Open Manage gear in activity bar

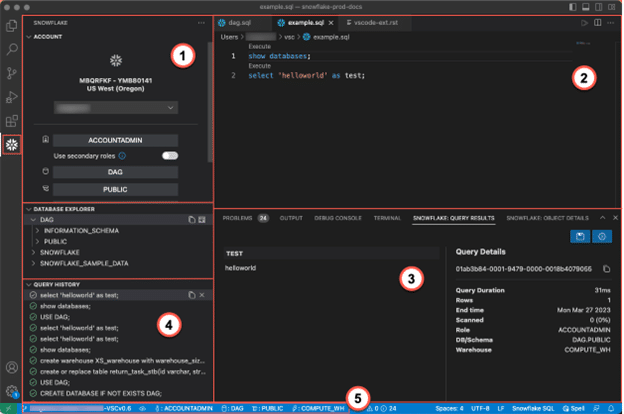[x=12, y=391]
